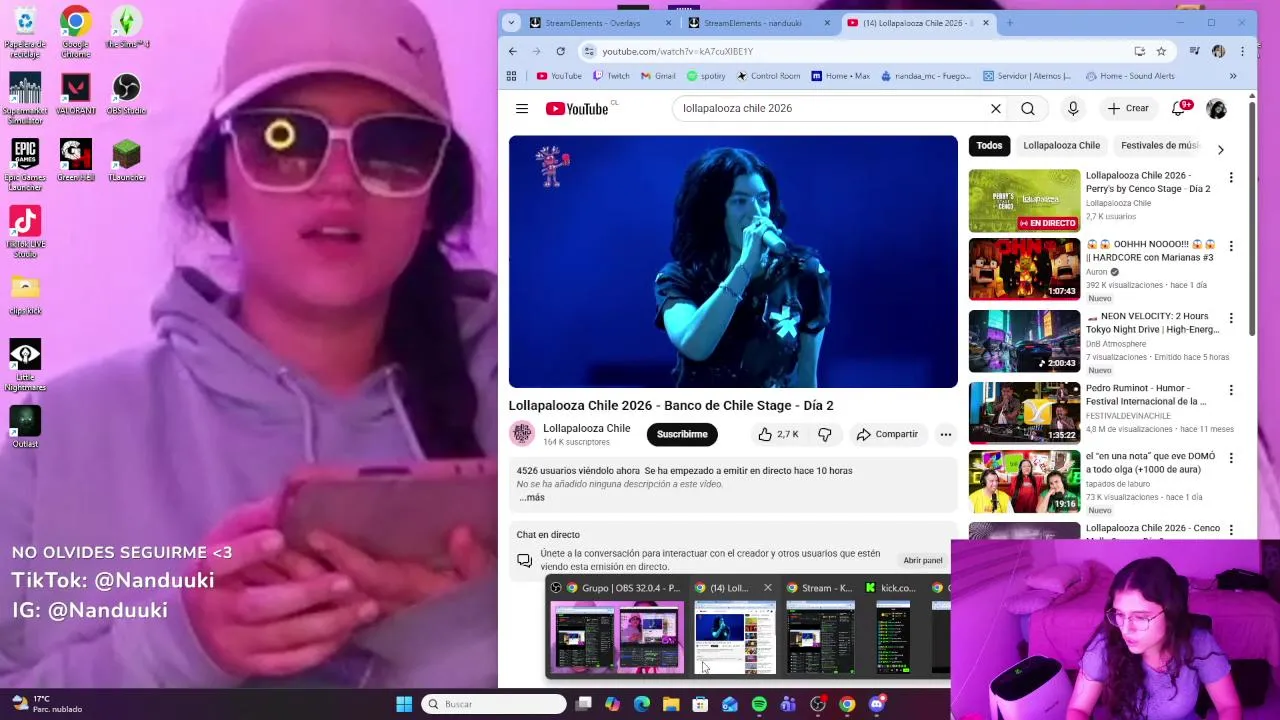This screenshot has height=720, width=1280.
Task: Open Discord from the taskbar
Action: click(x=877, y=704)
